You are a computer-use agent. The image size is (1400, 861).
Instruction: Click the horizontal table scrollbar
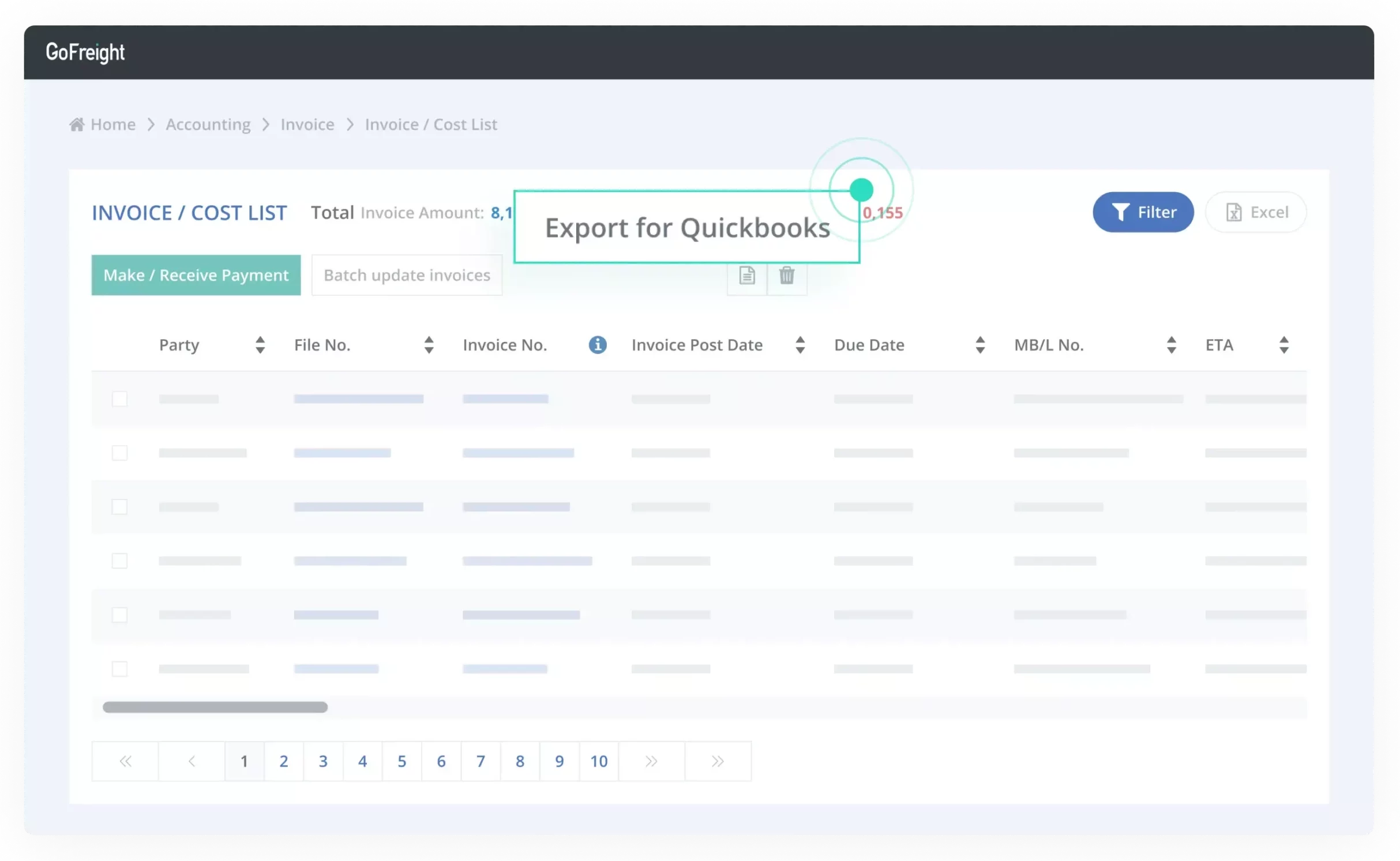tap(215, 708)
